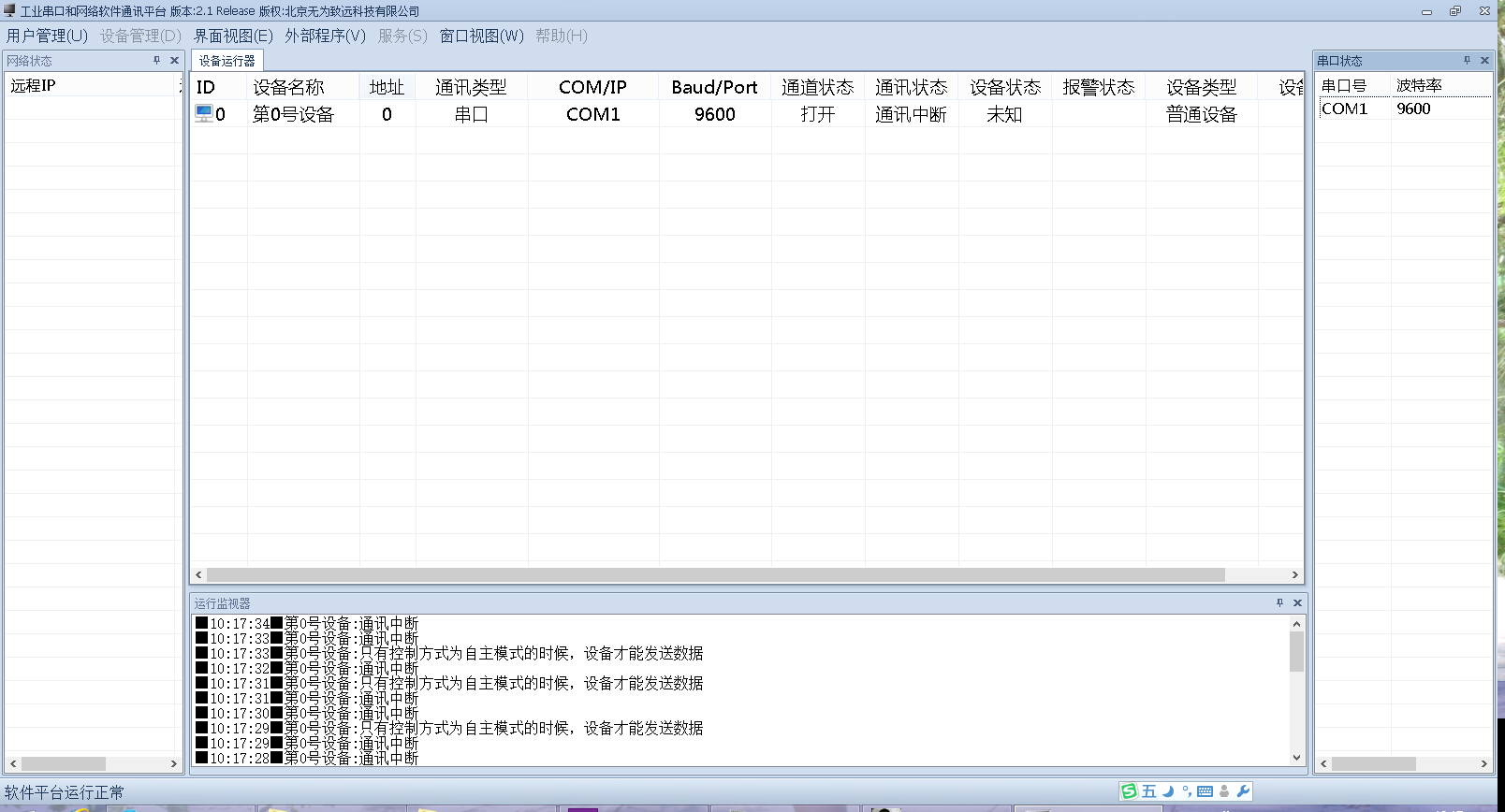Open the 窗口视图(W) menu

click(481, 36)
